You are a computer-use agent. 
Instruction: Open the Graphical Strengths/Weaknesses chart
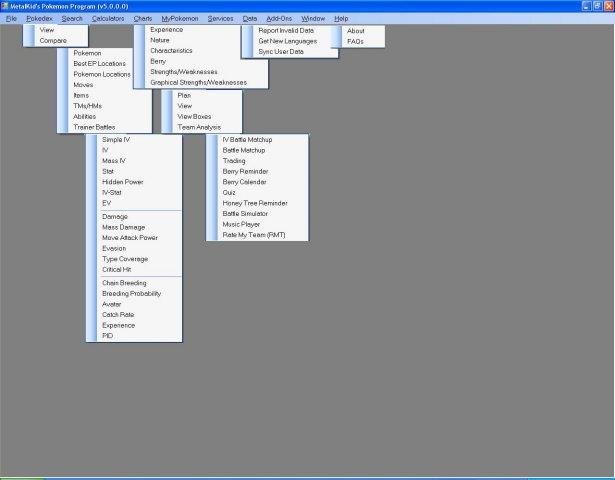pos(198,82)
